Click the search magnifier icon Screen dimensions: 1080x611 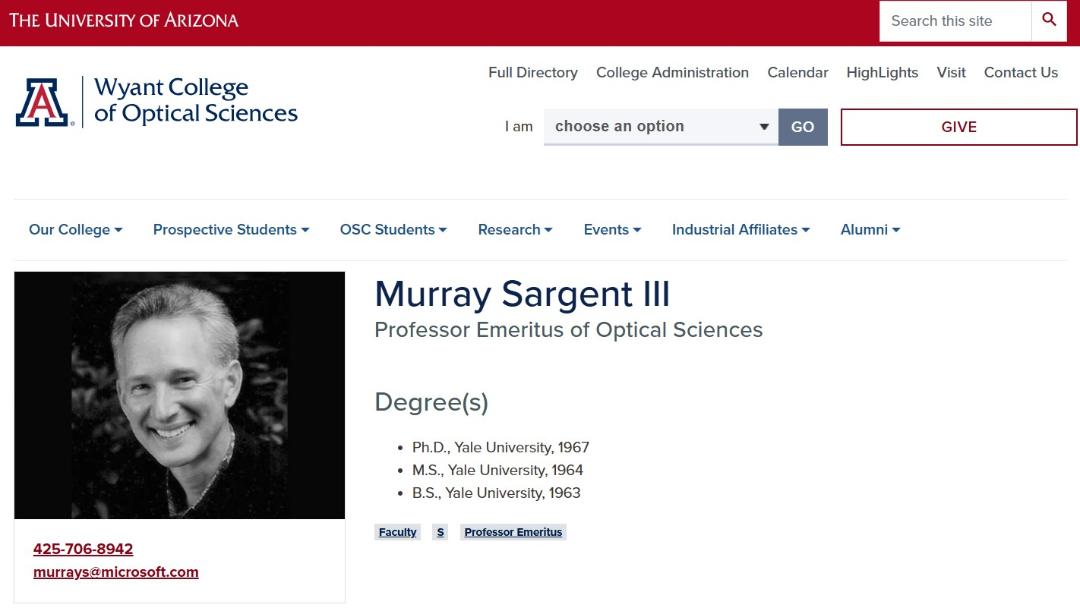click(x=1048, y=20)
